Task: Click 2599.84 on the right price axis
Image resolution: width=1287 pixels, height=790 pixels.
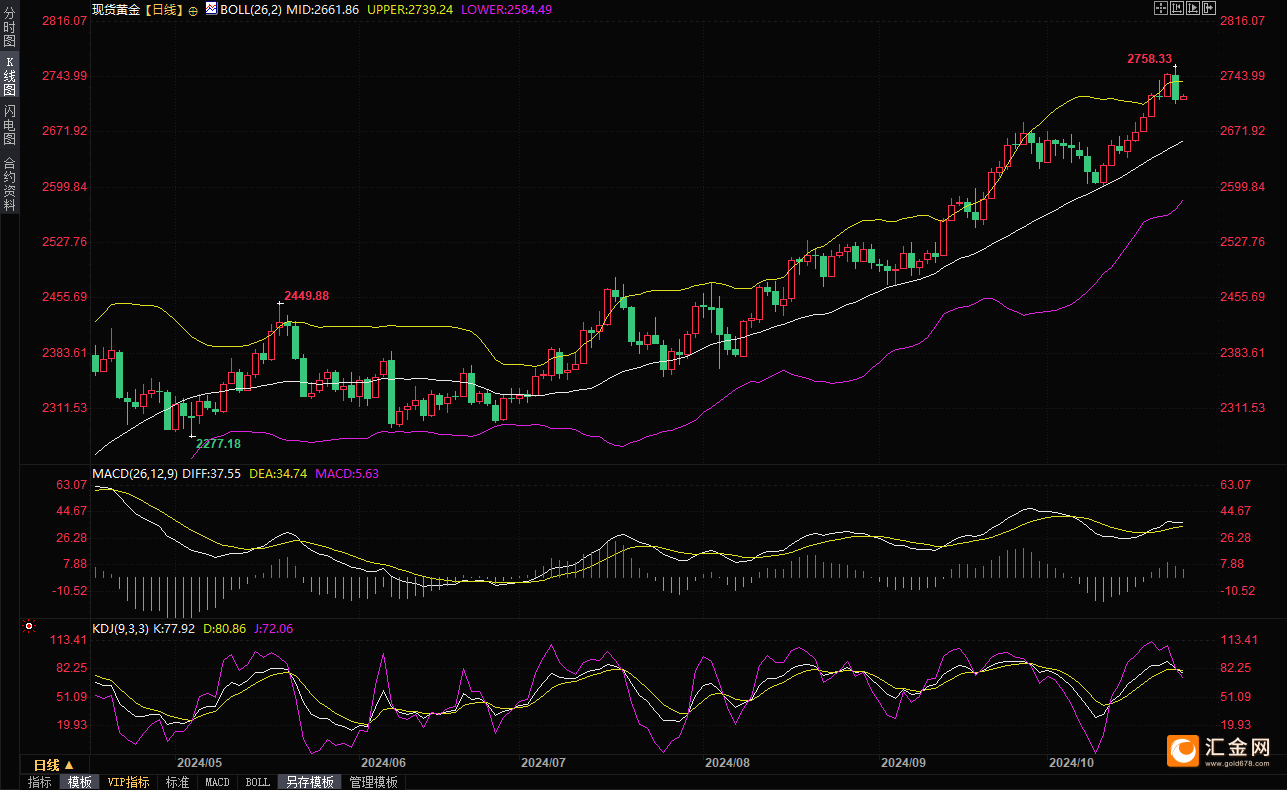Action: 1243,187
